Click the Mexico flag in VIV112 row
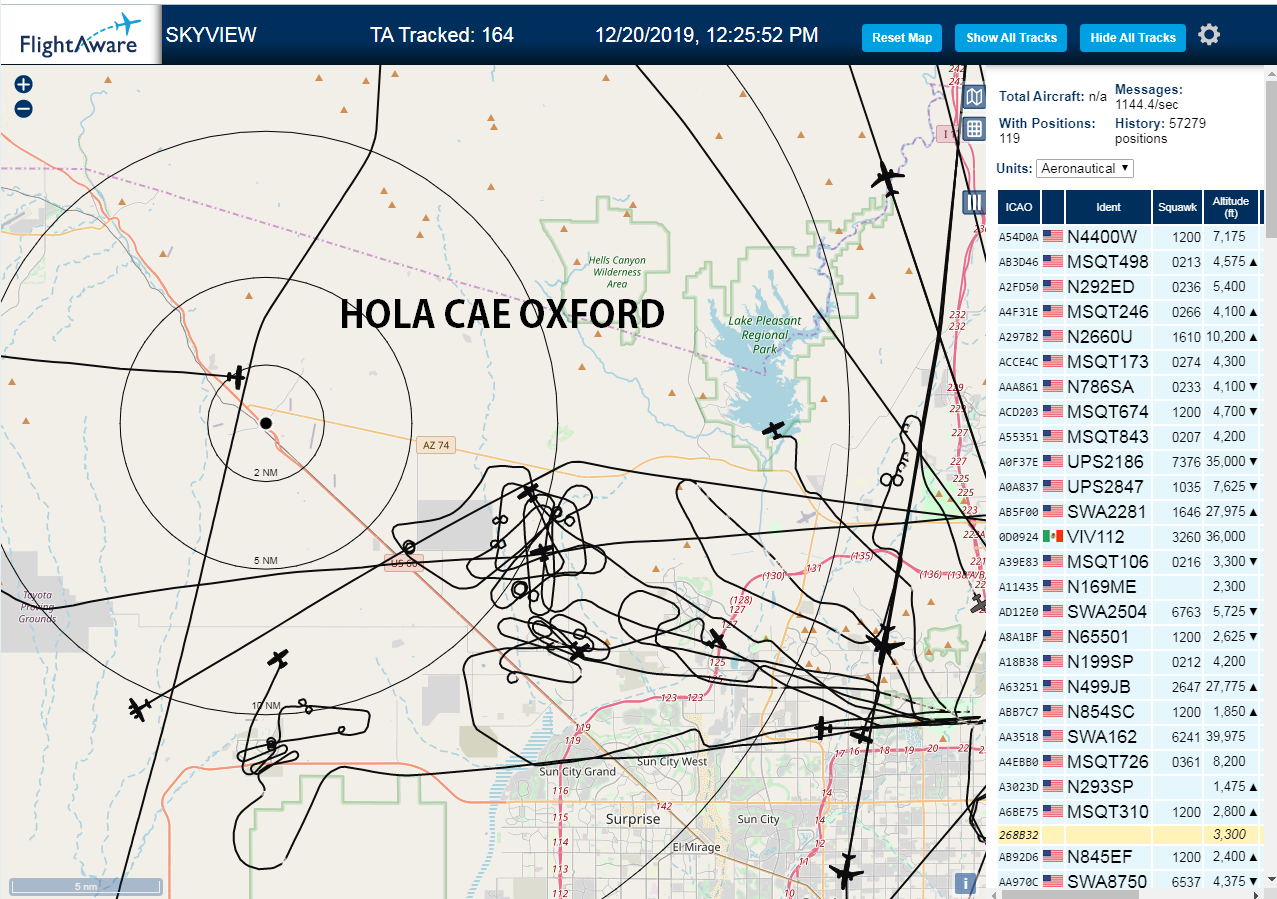The height and width of the screenshot is (899, 1277). (x=1053, y=537)
